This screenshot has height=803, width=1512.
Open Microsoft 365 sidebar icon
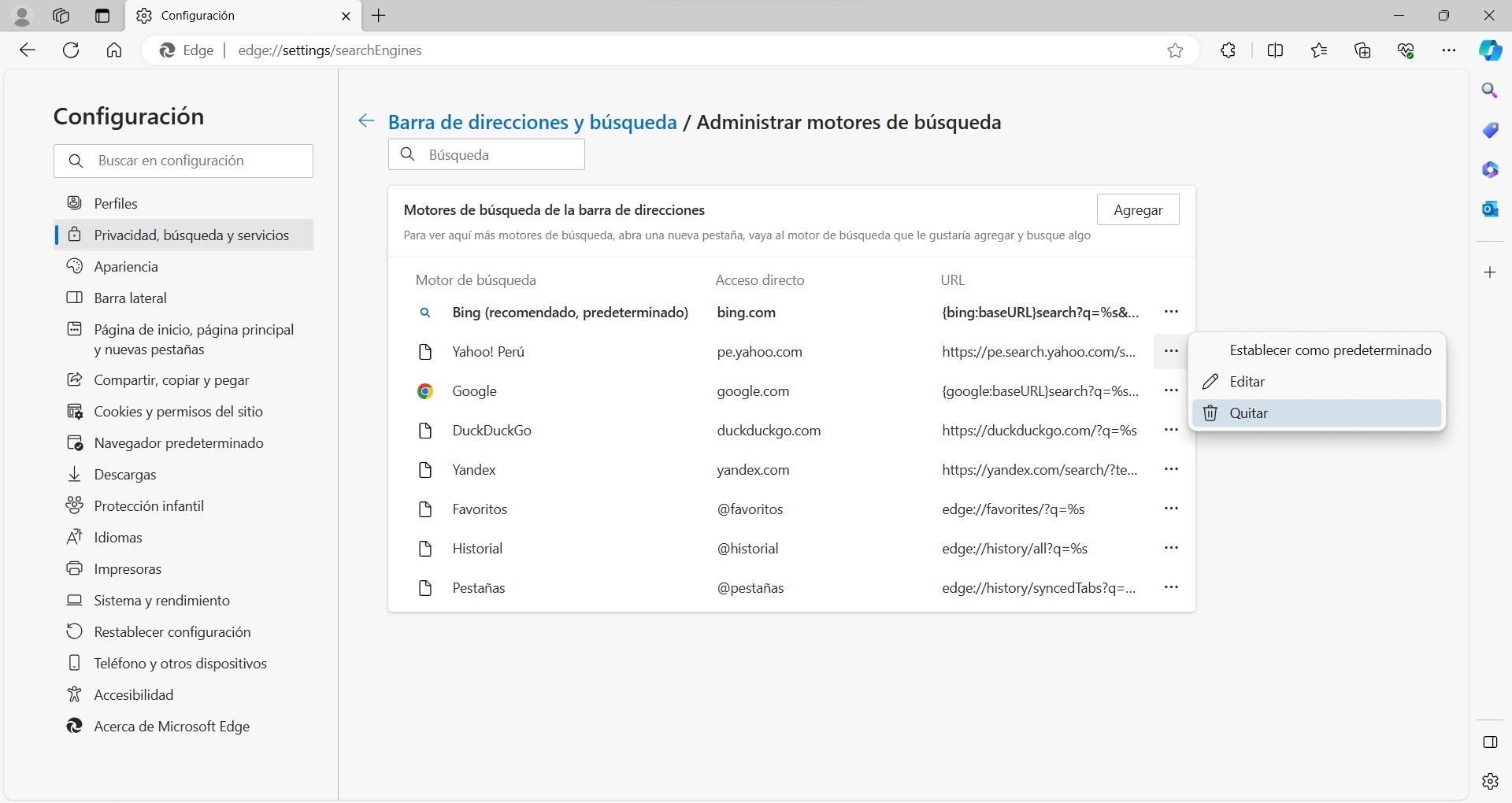(1490, 169)
